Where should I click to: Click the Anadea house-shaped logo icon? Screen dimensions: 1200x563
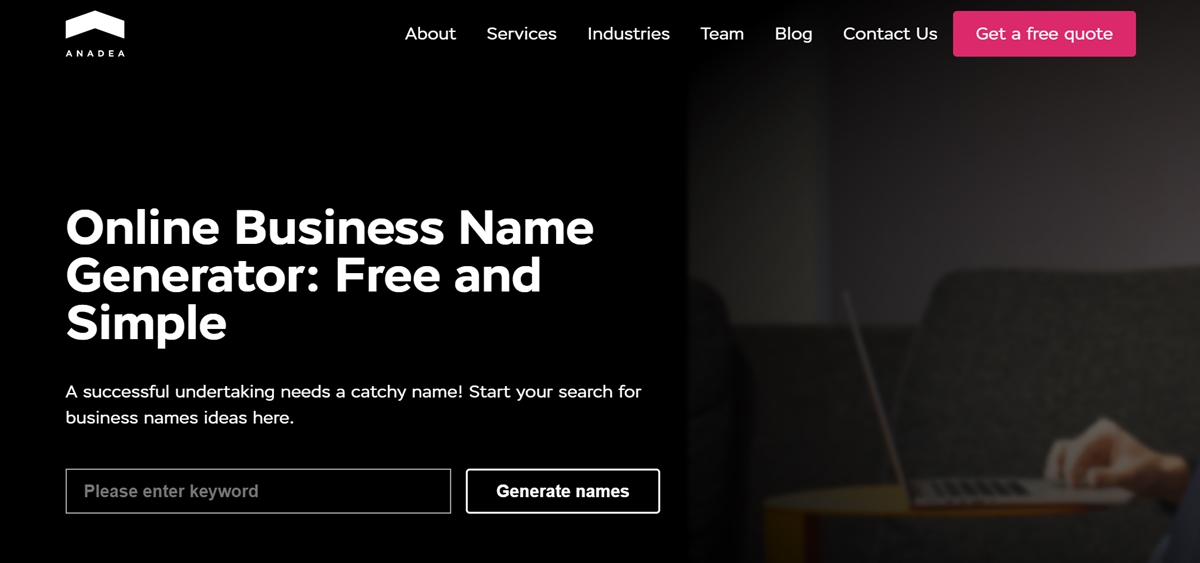coord(95,27)
